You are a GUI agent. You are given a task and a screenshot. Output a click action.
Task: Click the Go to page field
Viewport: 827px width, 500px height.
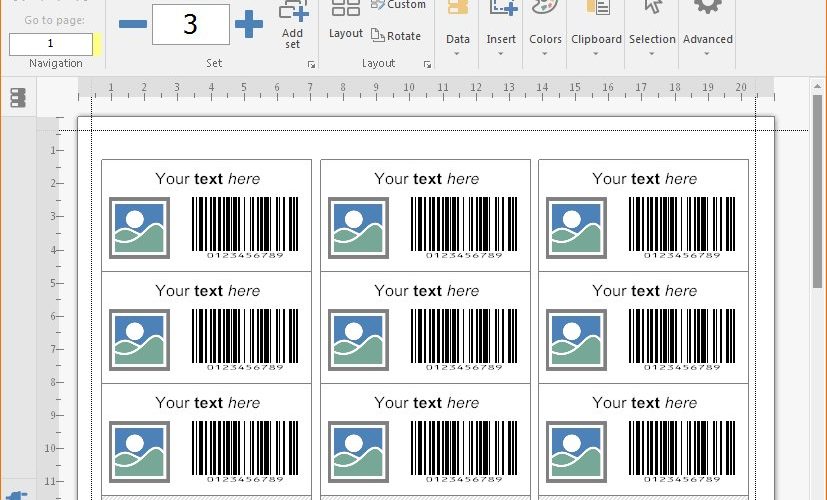tap(51, 44)
